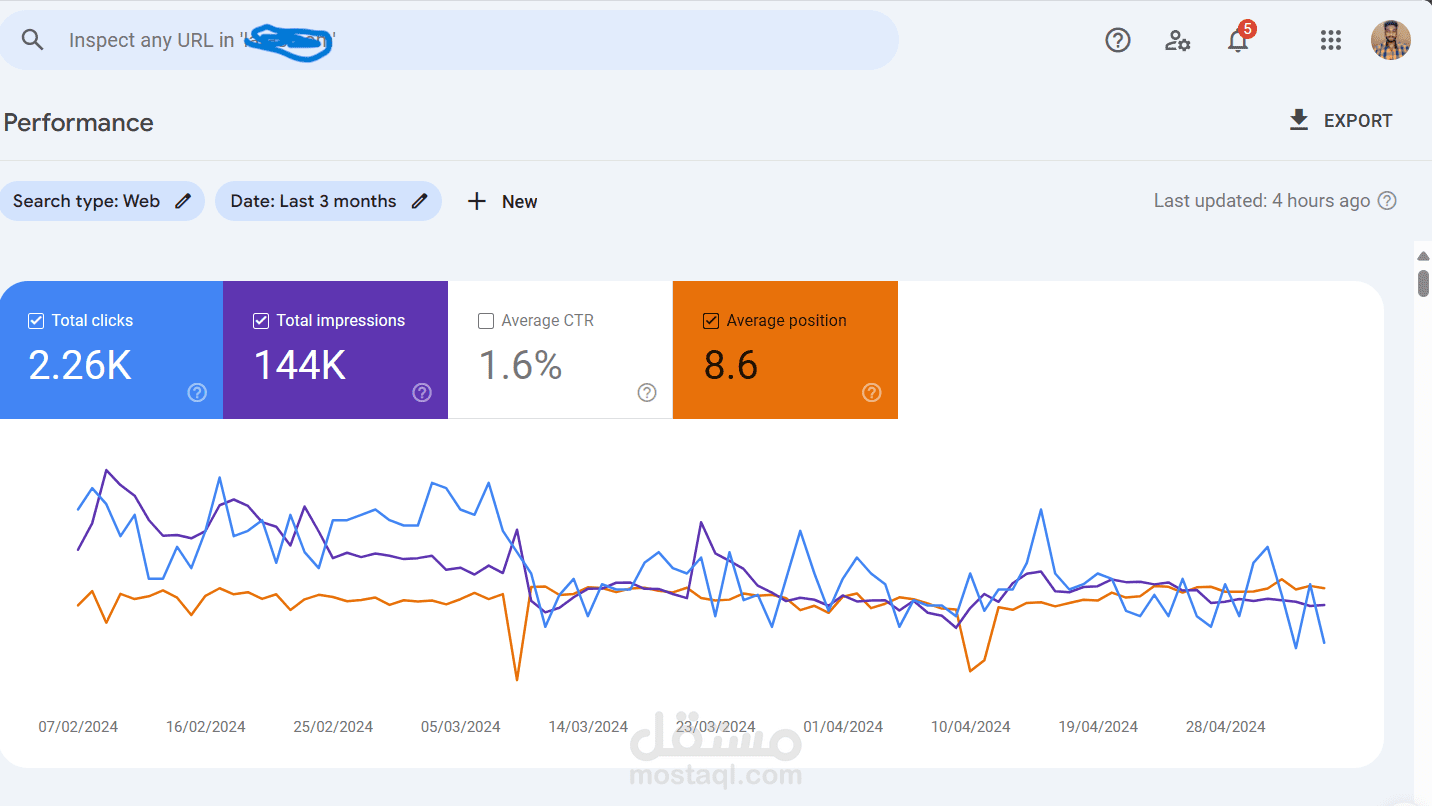Click the scrollbar up arrow
Screen dimensions: 1432x806
pos(1423,256)
